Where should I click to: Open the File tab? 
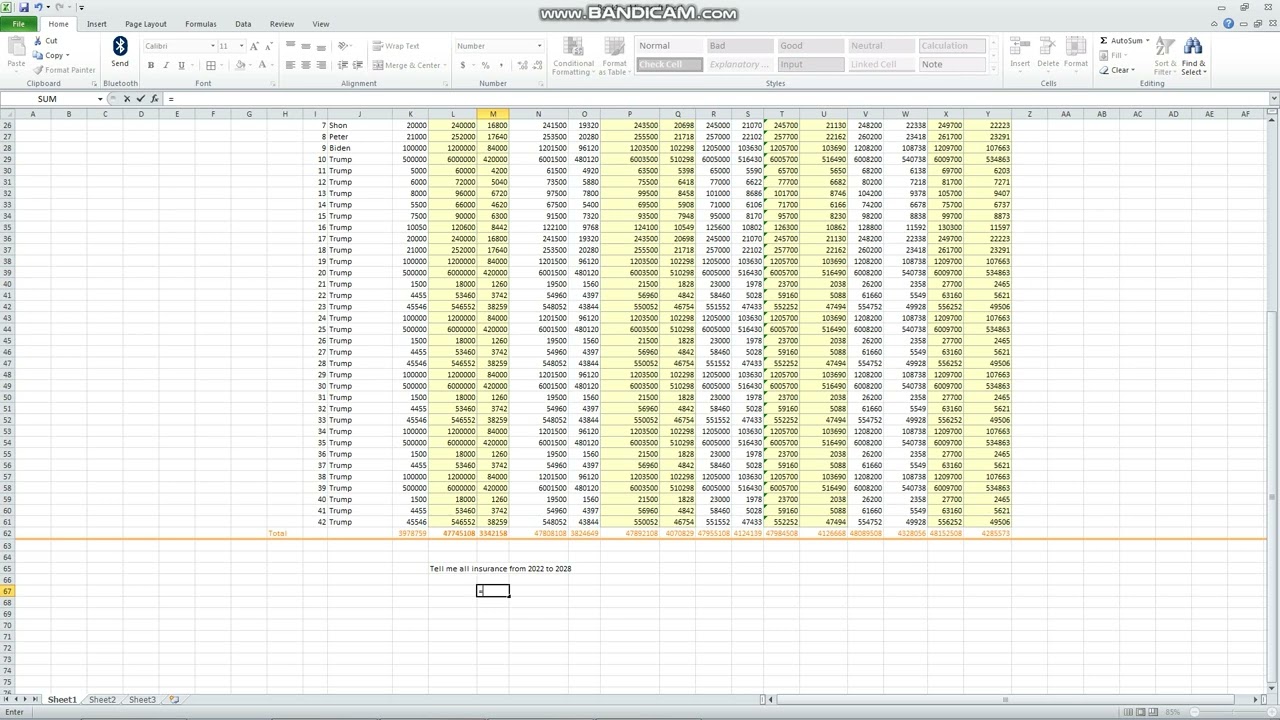19,24
